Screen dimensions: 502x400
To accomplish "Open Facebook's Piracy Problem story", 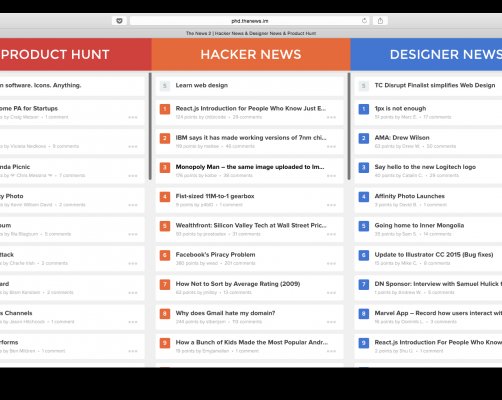I will [x=215, y=255].
